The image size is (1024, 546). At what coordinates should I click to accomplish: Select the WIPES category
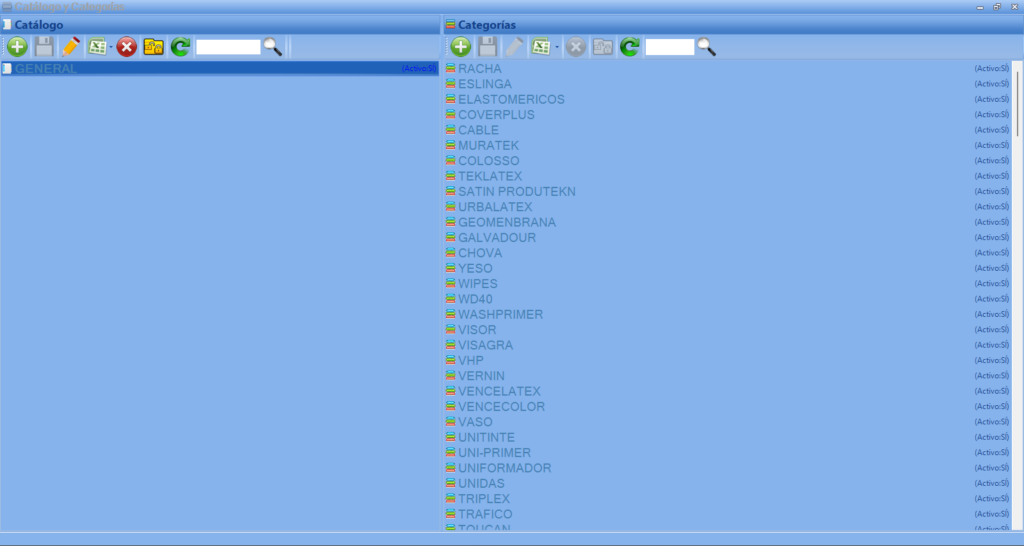coord(728,283)
